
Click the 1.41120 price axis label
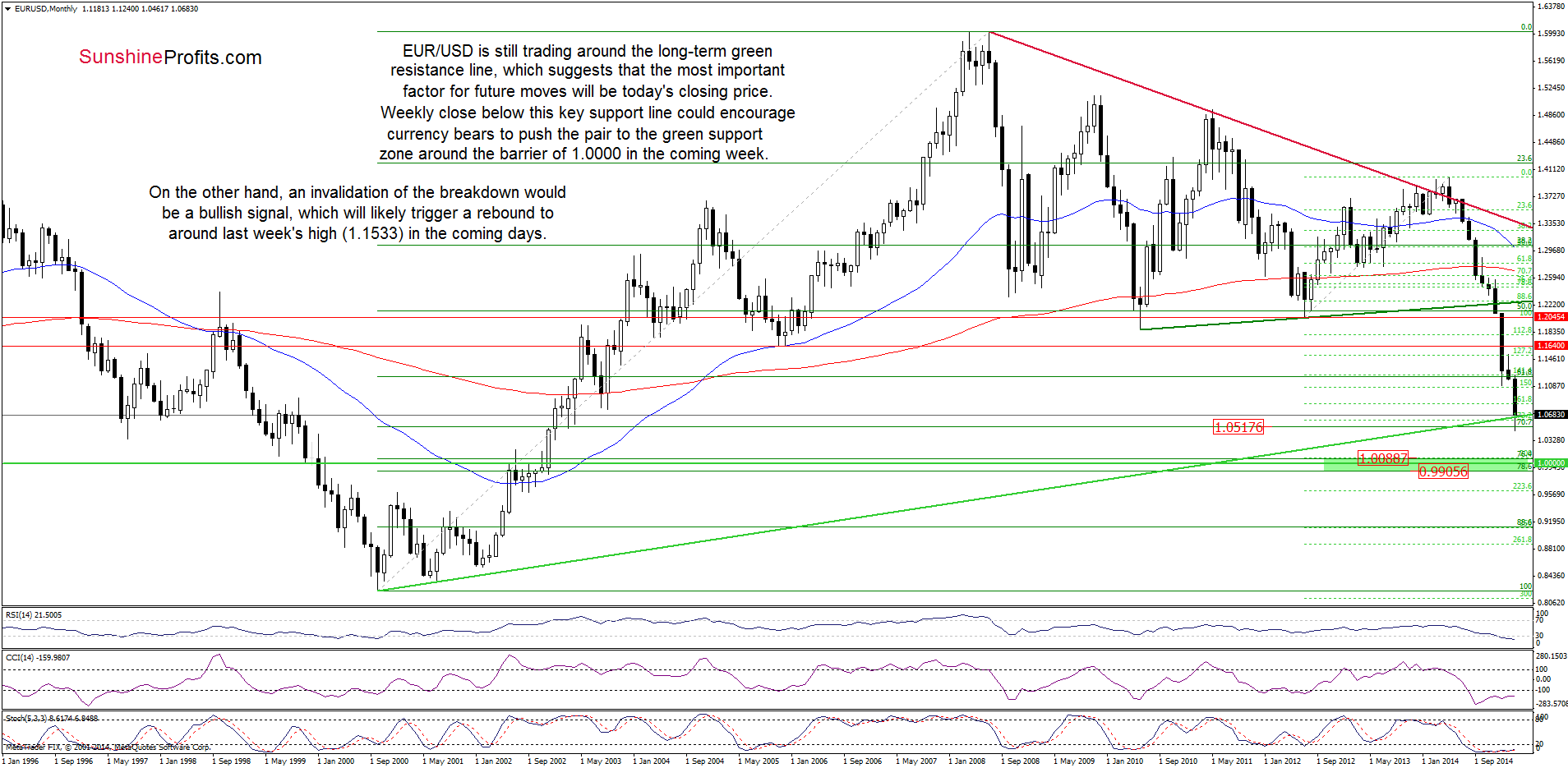click(1550, 169)
